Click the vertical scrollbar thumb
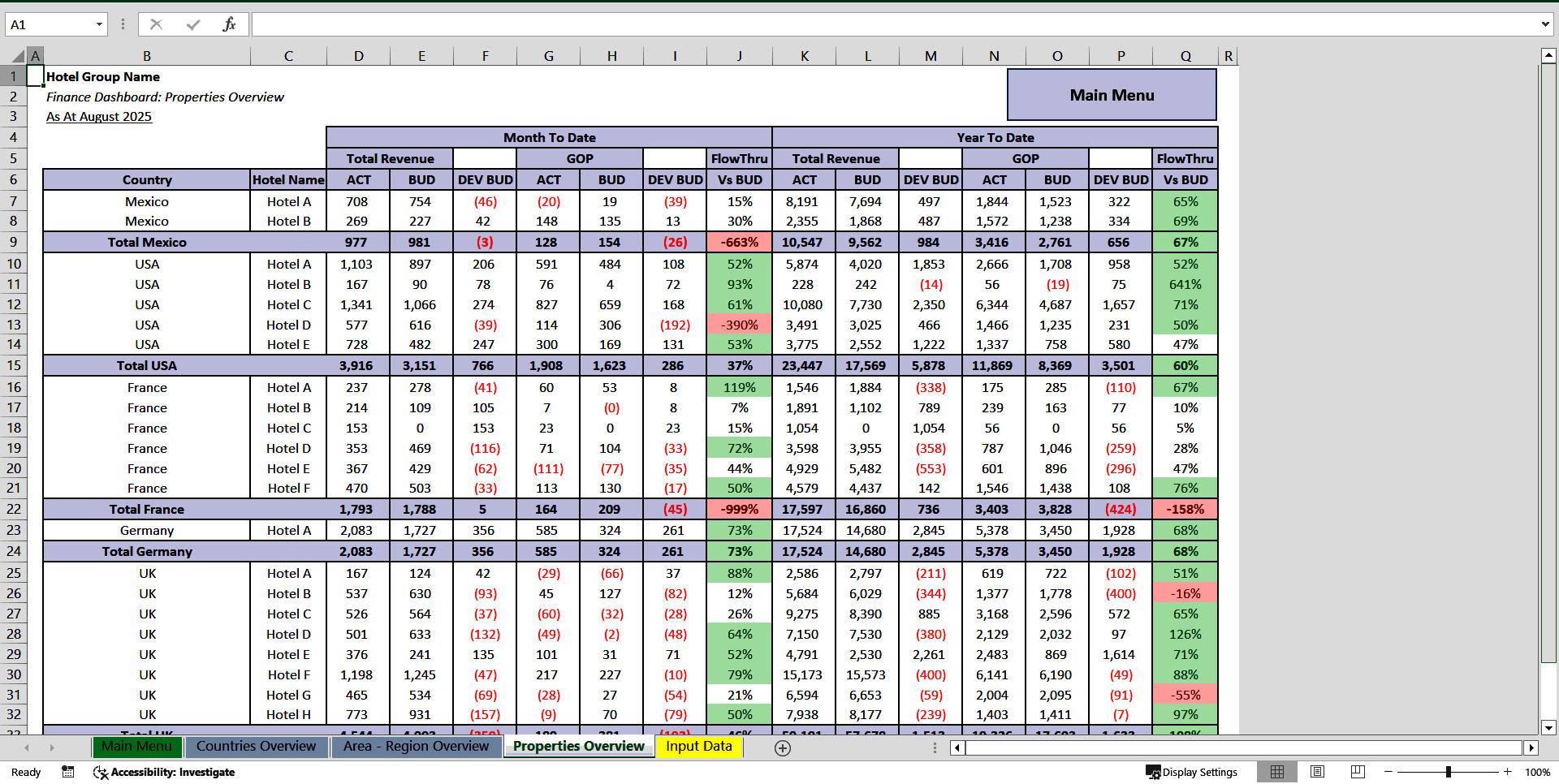 point(1548,363)
